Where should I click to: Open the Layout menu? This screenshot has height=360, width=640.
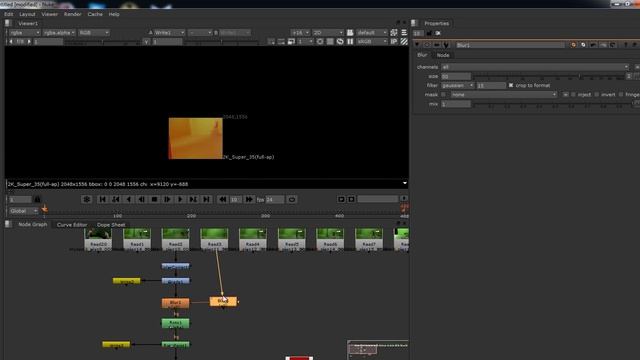click(x=27, y=14)
